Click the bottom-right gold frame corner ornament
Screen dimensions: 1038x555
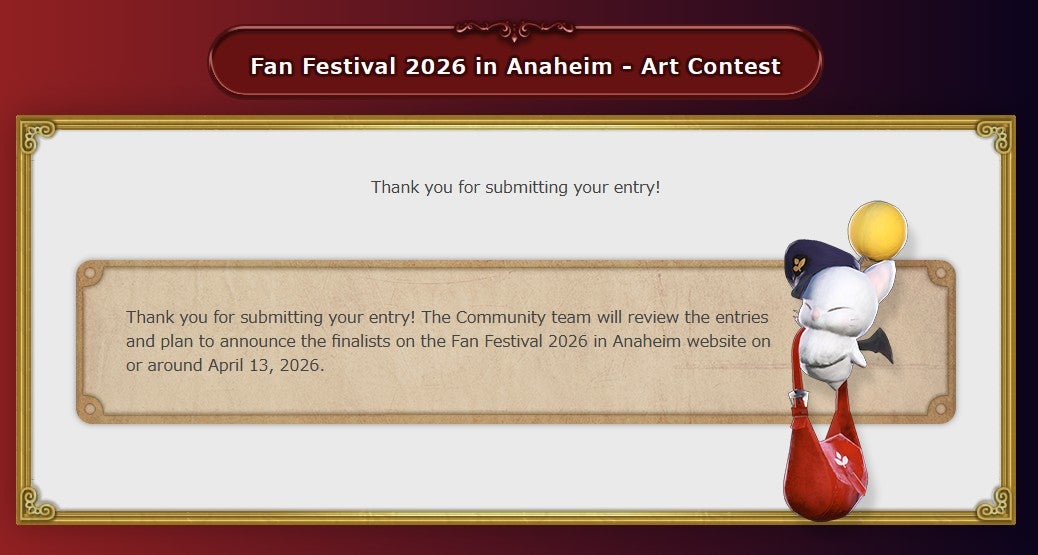pos(996,504)
